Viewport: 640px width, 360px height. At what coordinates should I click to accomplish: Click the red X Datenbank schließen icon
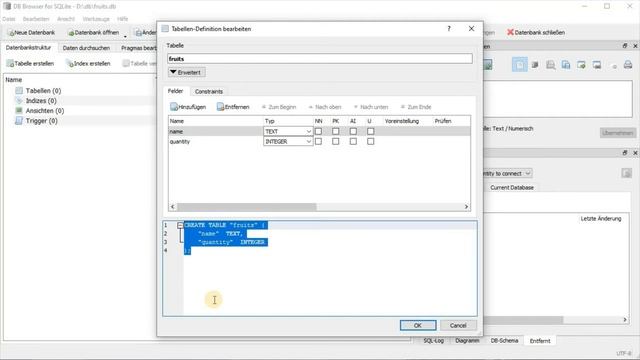pos(510,32)
